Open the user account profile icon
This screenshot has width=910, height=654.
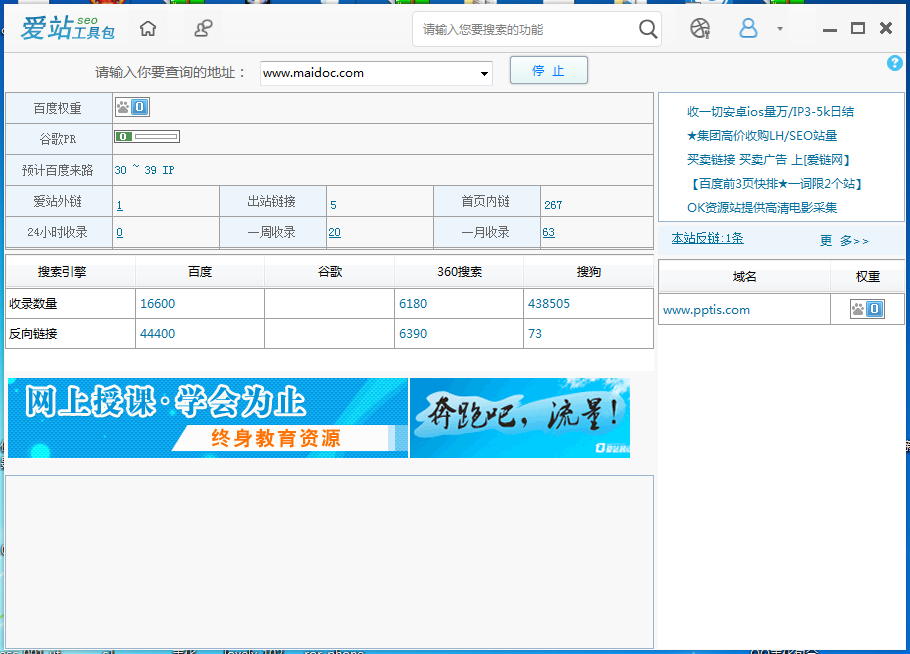(x=748, y=28)
